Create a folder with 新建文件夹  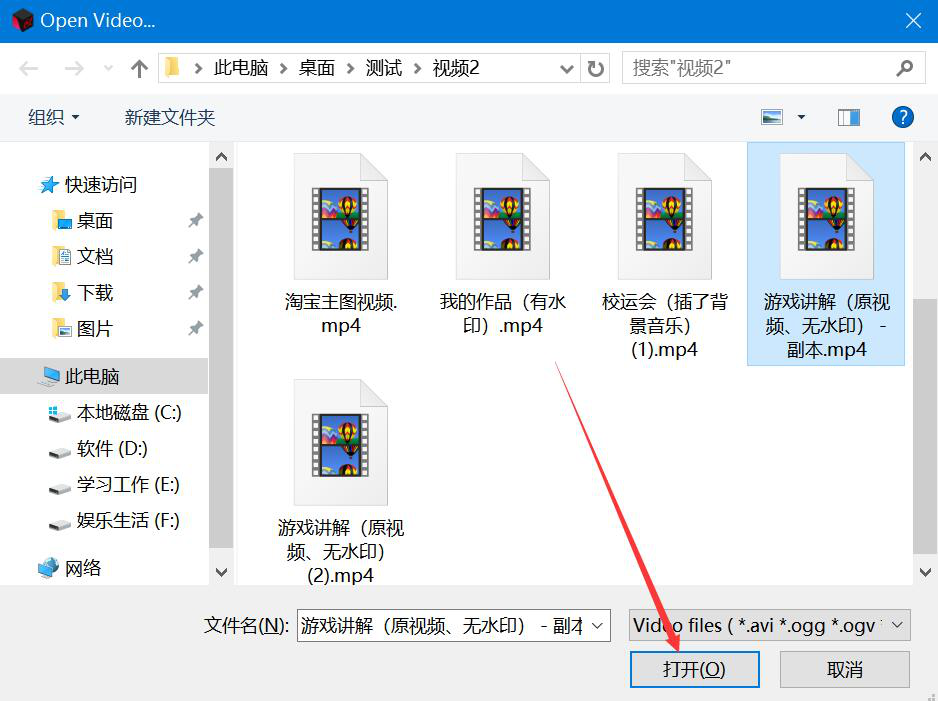coord(170,117)
